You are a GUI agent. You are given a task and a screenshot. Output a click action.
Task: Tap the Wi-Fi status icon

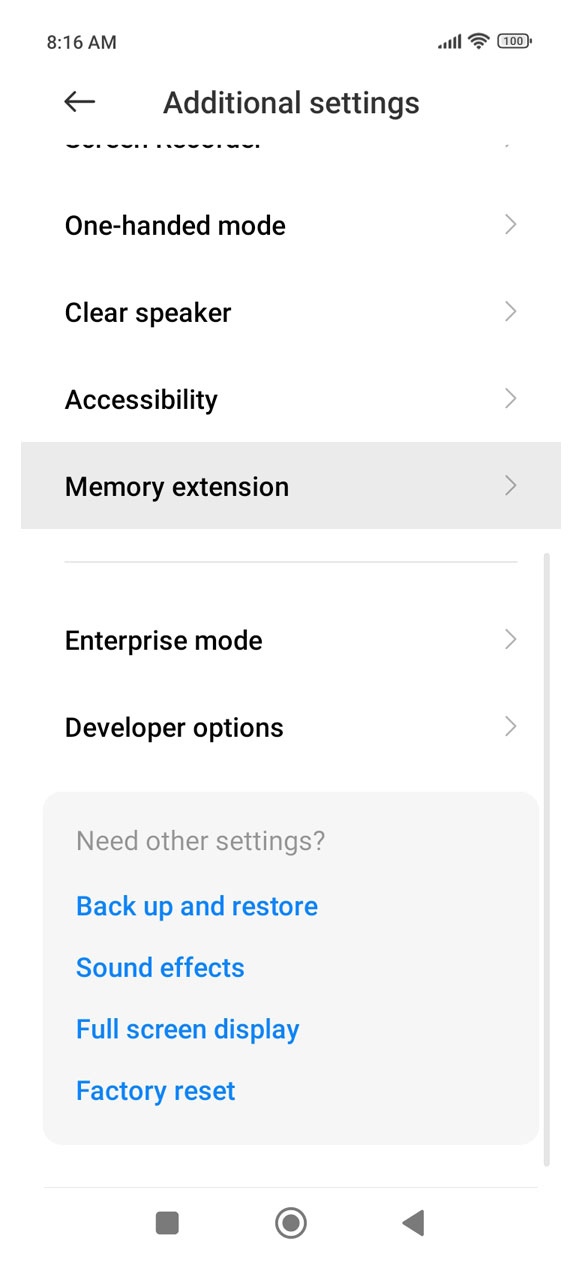[479, 41]
